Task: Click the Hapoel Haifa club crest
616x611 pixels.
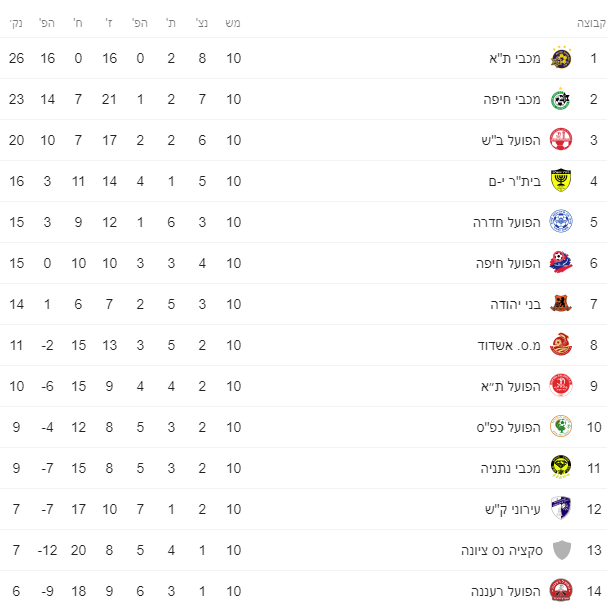Action: pos(561,263)
